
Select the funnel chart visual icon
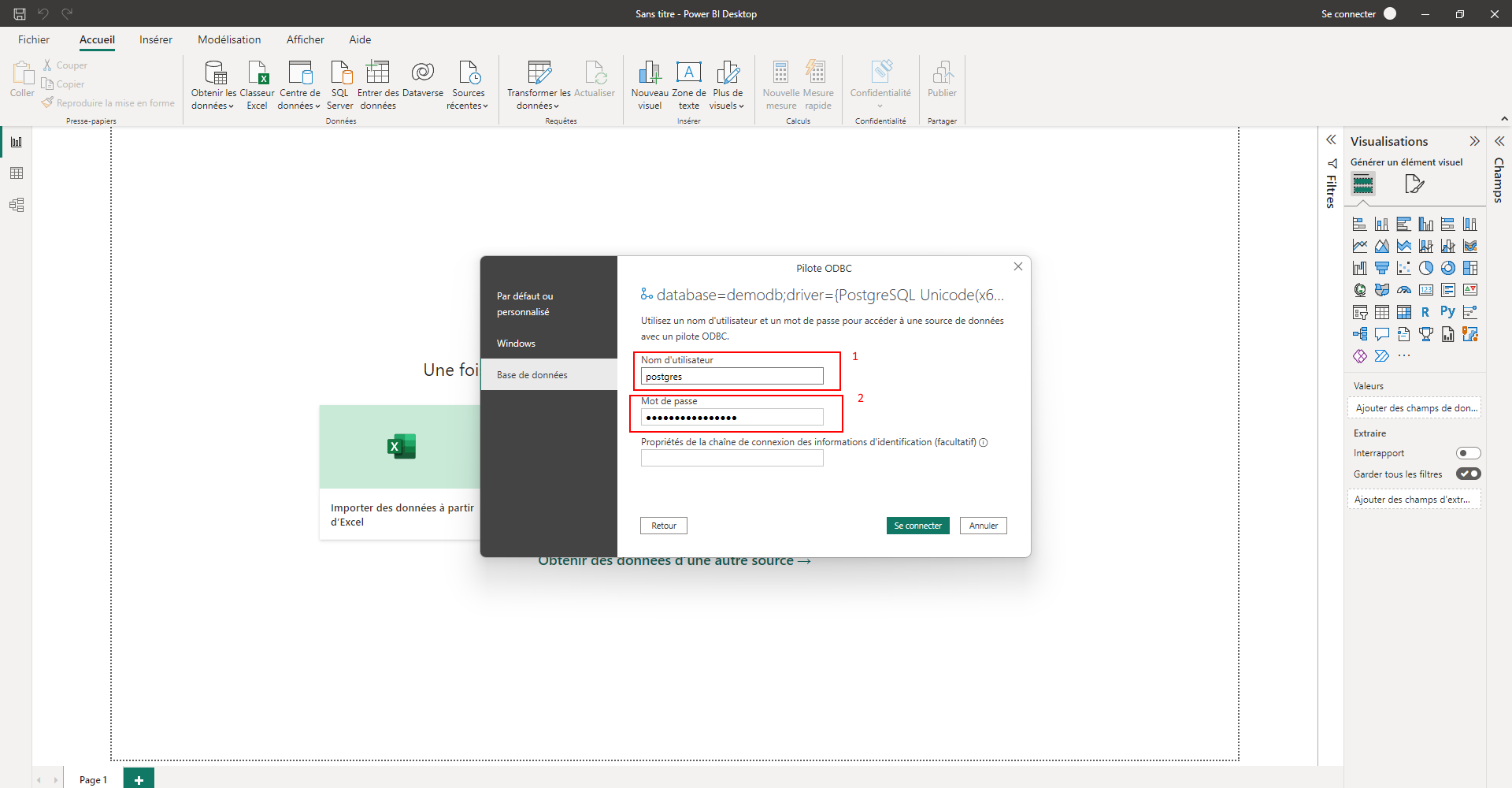coord(1382,268)
